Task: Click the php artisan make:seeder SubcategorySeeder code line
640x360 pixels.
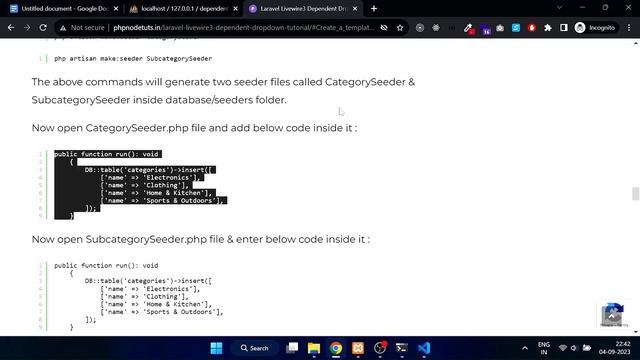Action: 133,58
